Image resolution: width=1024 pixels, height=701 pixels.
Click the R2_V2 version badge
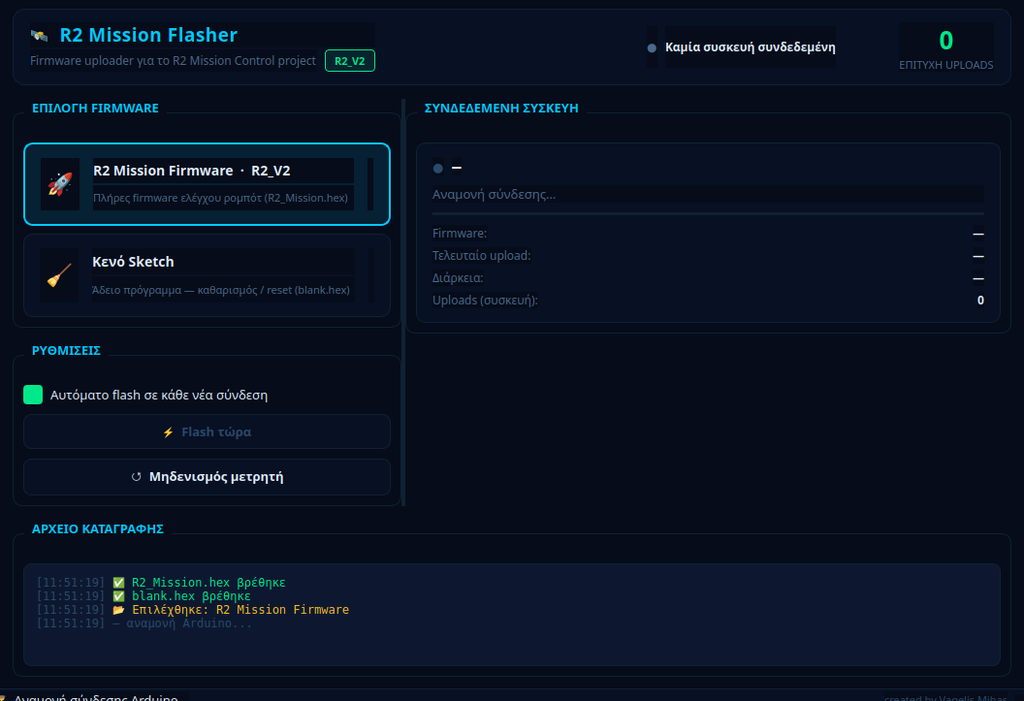[x=349, y=61]
